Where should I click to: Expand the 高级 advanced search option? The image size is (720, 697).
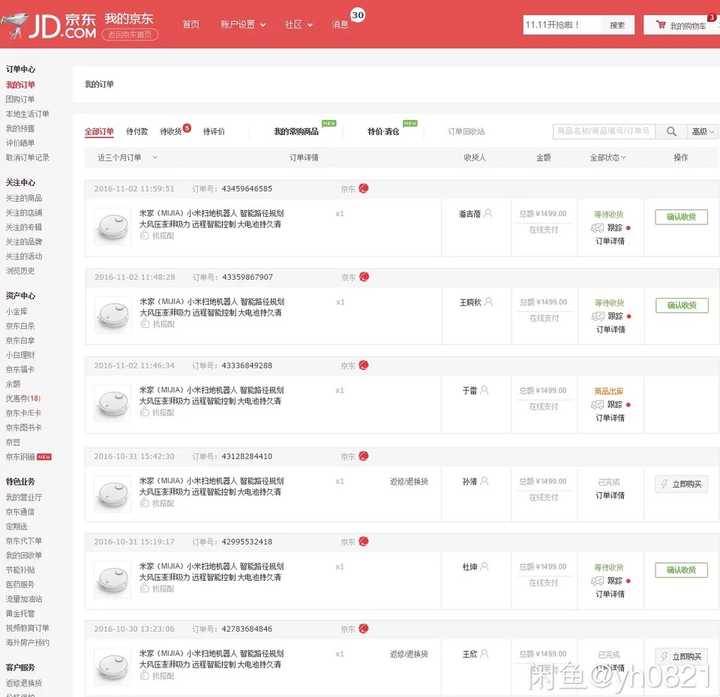[703, 132]
